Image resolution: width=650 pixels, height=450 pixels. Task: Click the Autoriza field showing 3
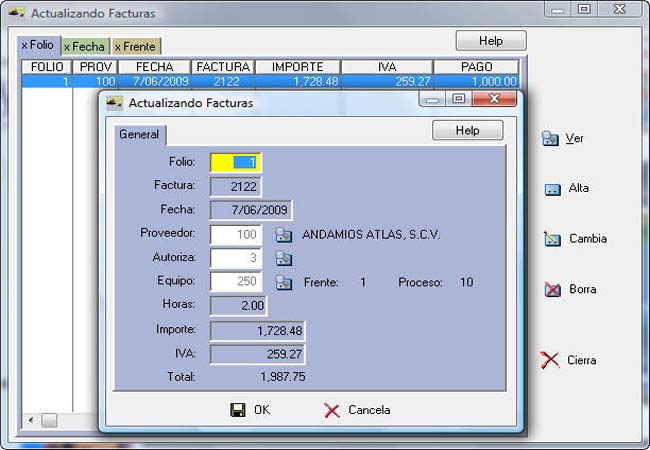point(235,258)
